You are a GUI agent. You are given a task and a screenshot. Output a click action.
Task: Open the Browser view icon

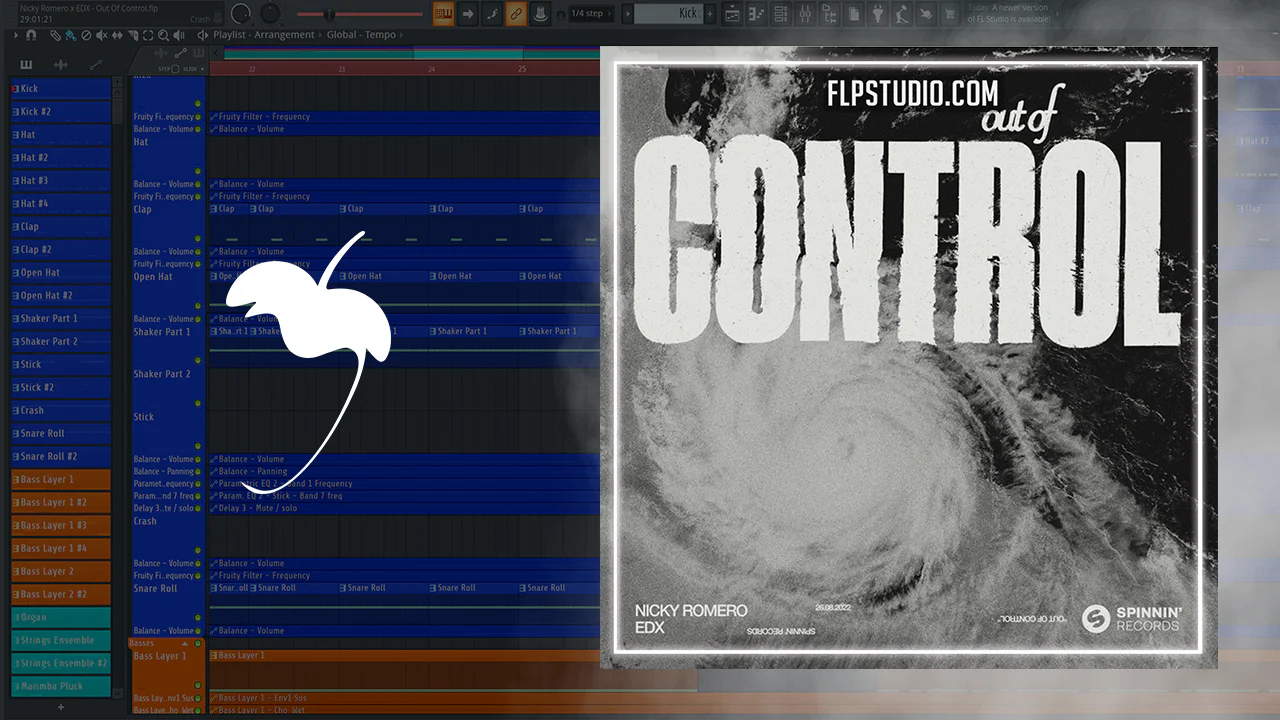829,14
